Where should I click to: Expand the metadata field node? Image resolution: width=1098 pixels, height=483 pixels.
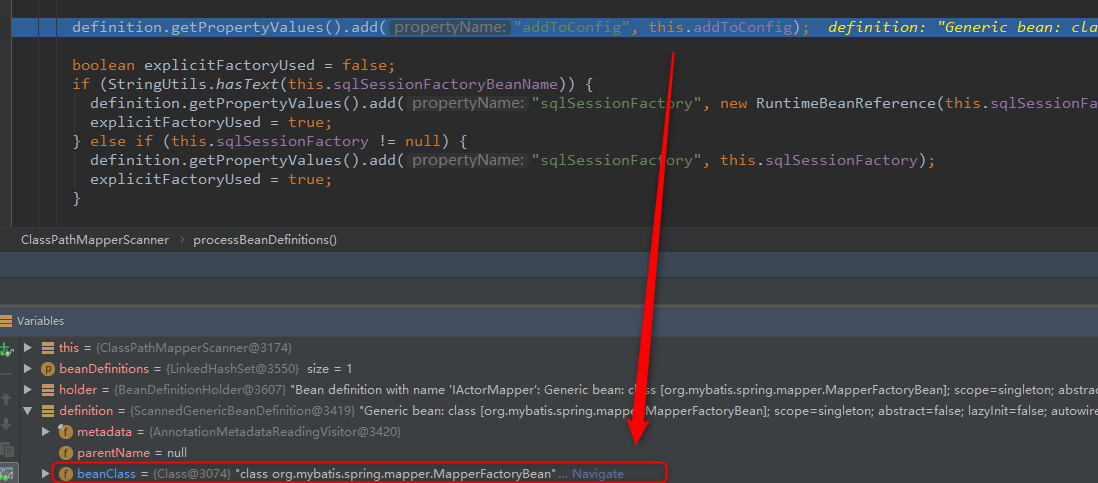click(46, 431)
